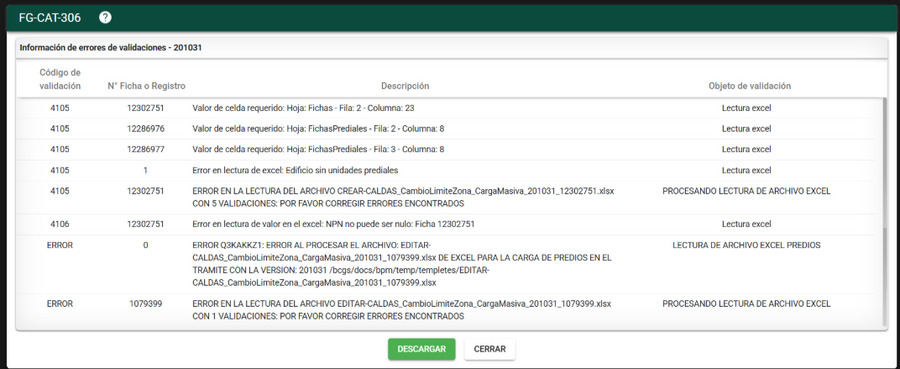The image size is (900, 369).
Task: Click the green DESCARGAR button
Action: (421, 349)
